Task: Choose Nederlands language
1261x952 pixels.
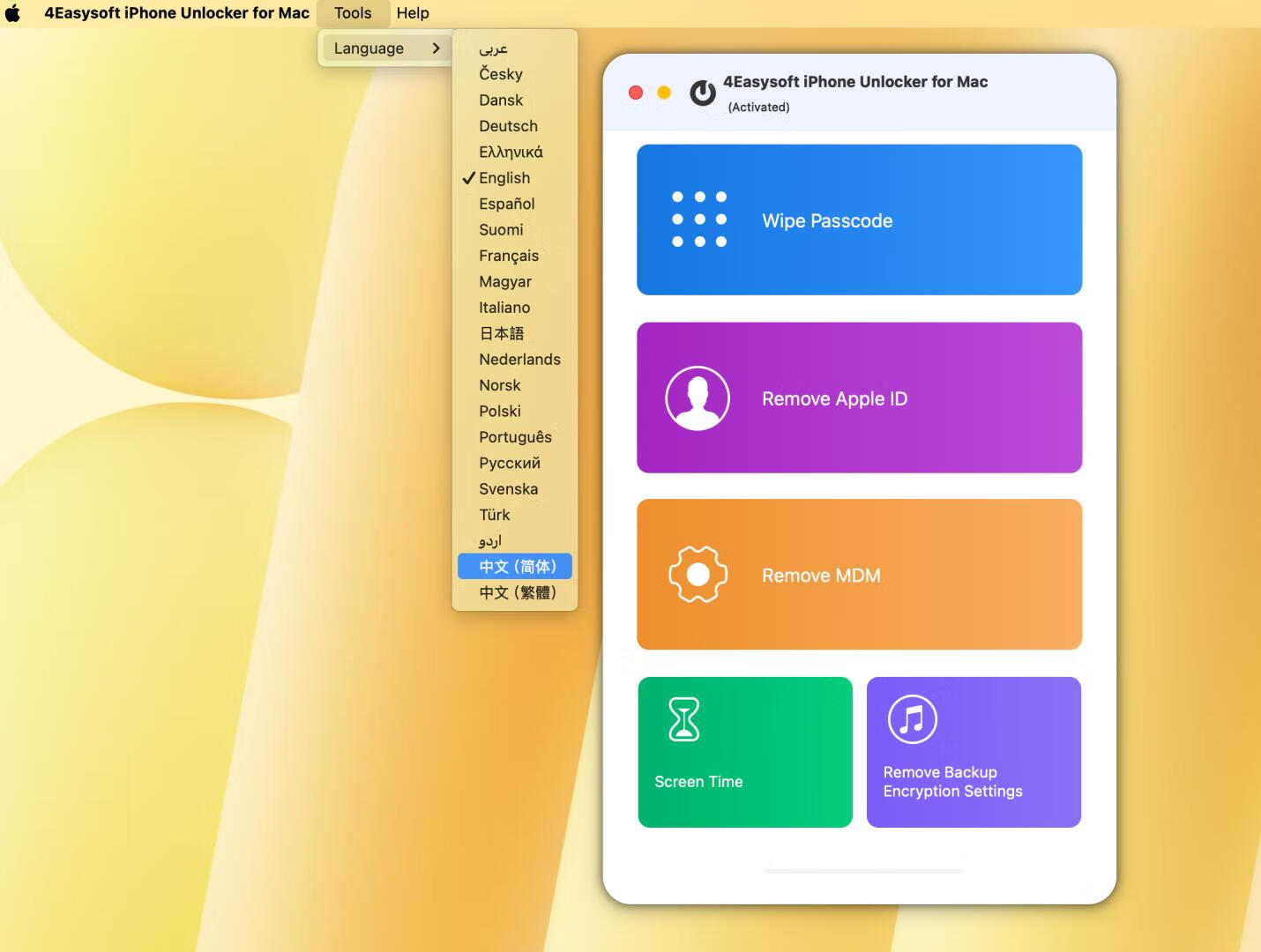Action: coord(515,360)
